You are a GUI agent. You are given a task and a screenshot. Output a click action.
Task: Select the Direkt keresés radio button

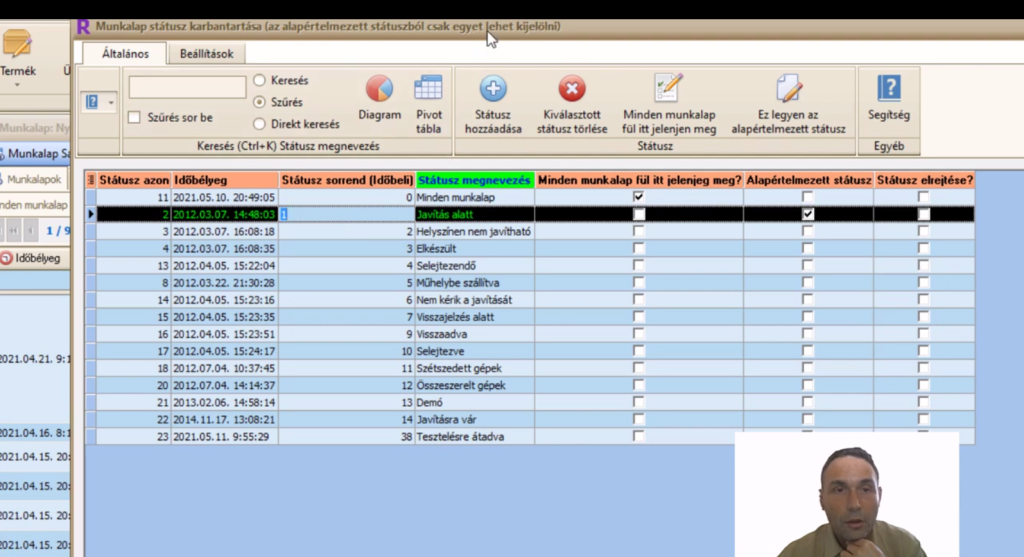coord(260,124)
